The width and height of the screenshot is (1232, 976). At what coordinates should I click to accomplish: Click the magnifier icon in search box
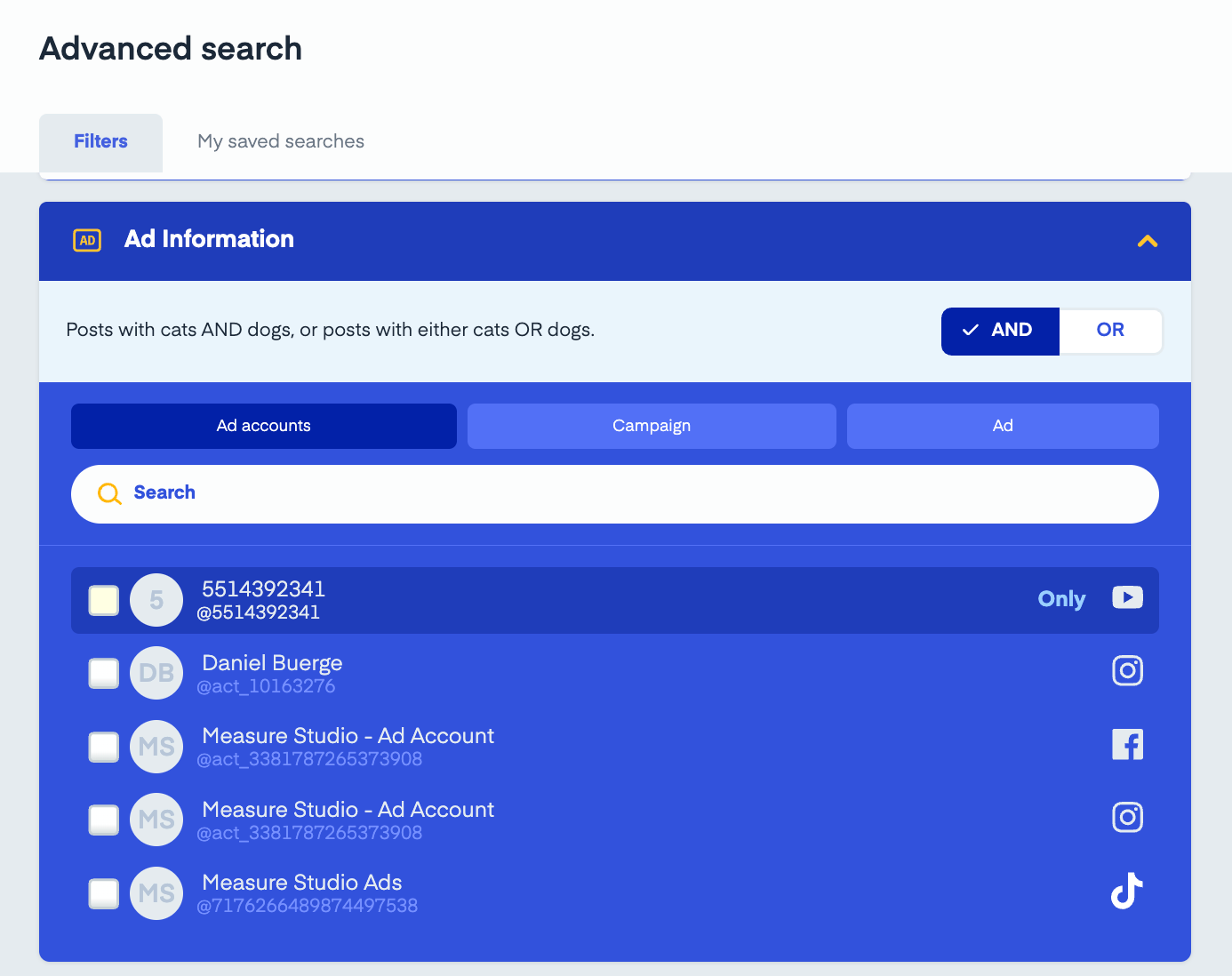(x=109, y=493)
